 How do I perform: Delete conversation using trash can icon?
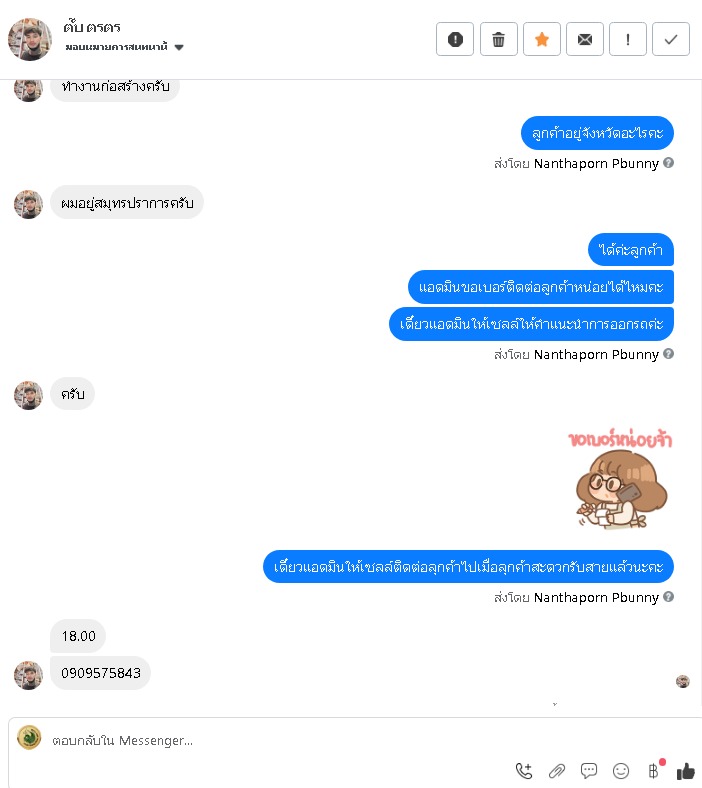498,39
